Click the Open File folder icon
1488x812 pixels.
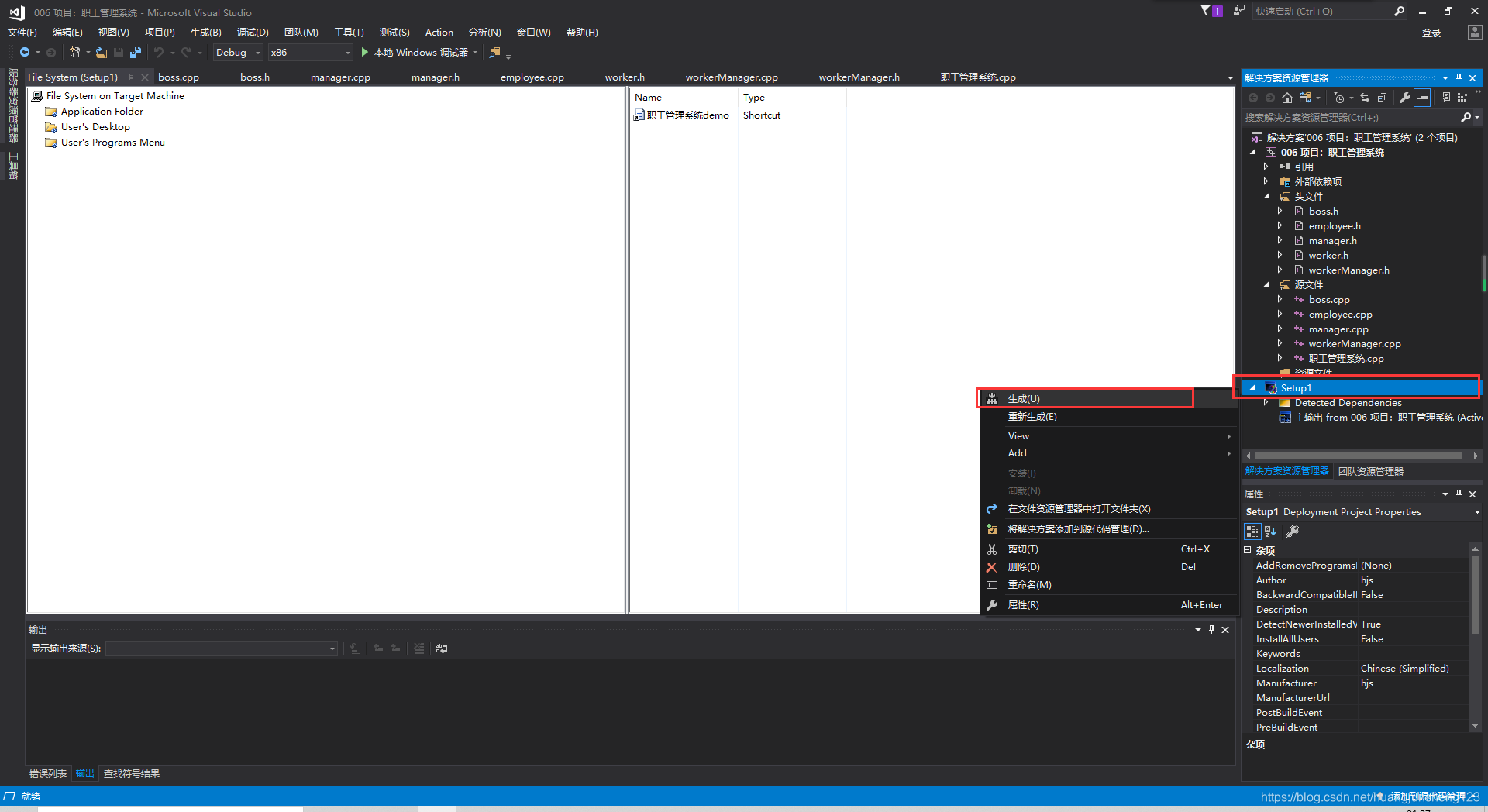(x=102, y=53)
